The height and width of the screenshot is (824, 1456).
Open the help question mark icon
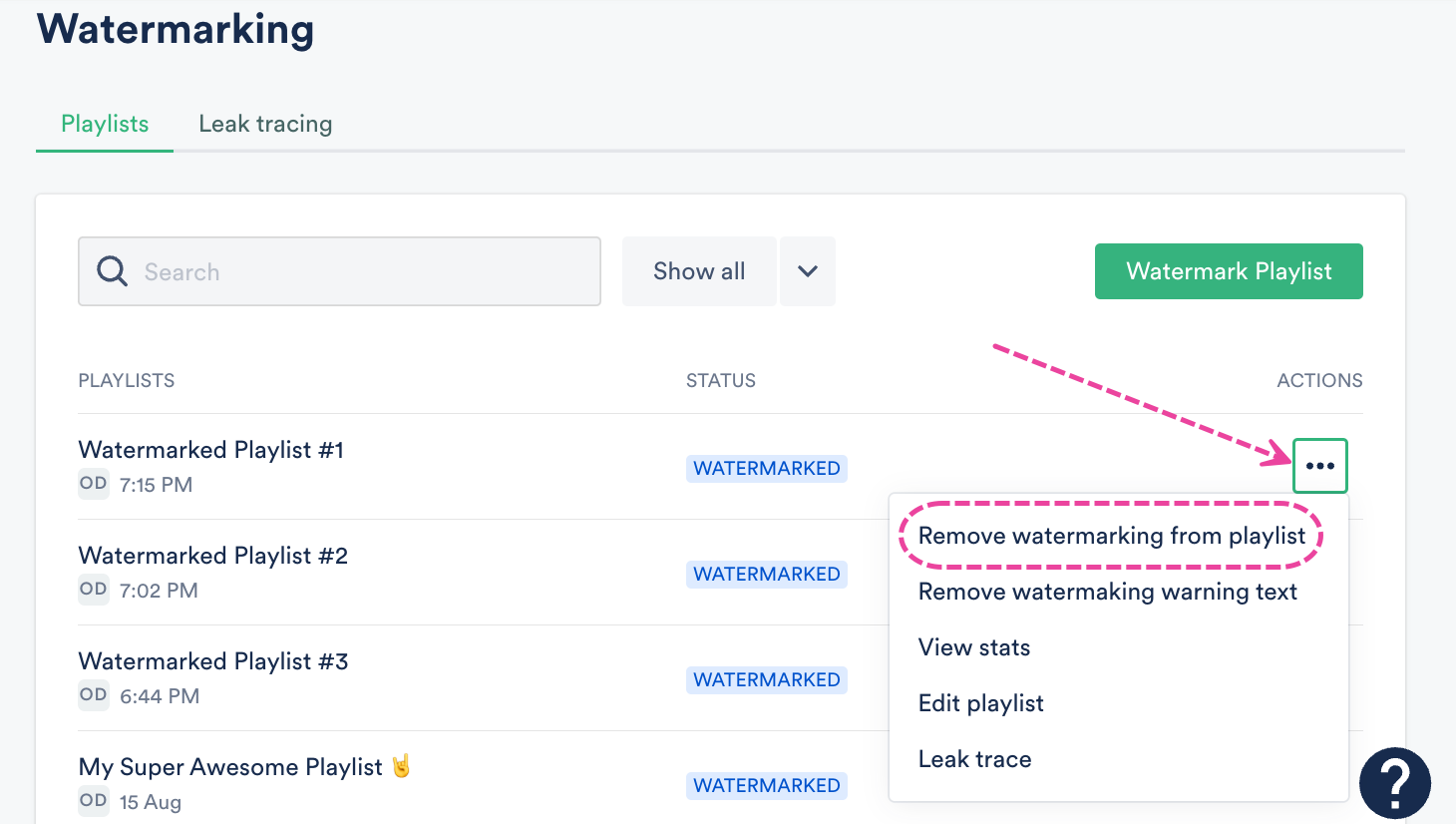tap(1394, 783)
